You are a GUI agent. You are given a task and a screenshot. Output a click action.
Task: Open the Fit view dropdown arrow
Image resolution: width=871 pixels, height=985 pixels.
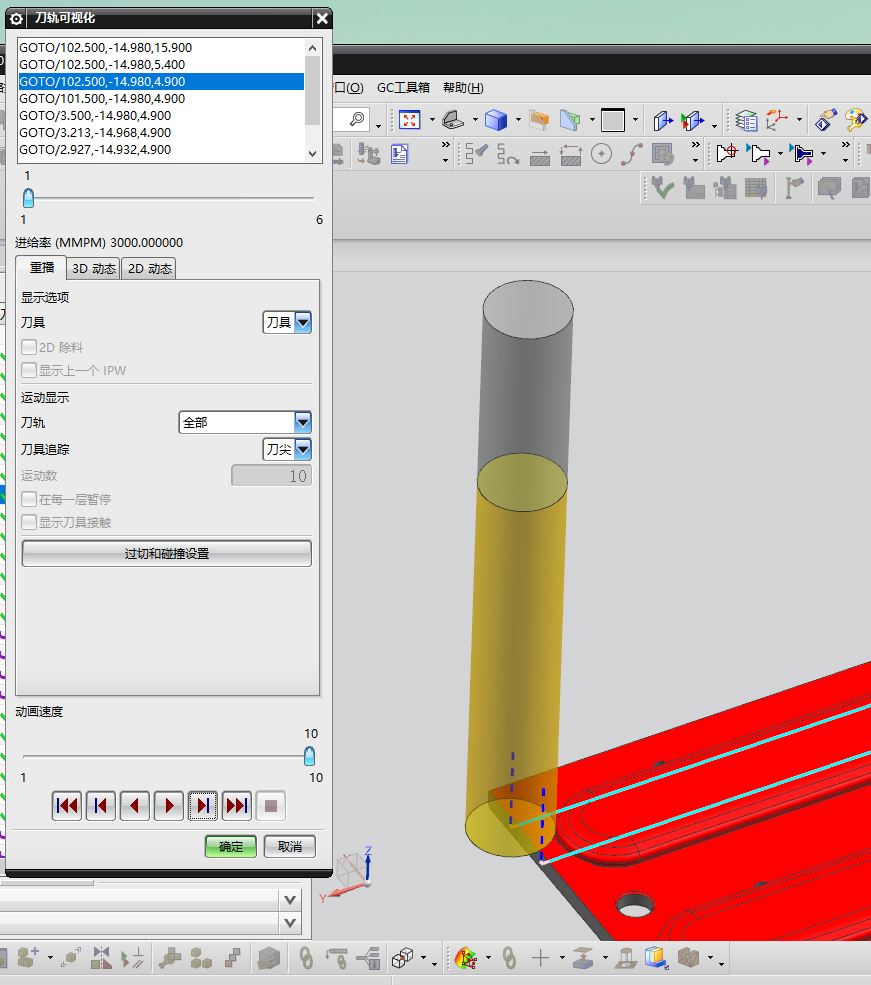[431, 120]
